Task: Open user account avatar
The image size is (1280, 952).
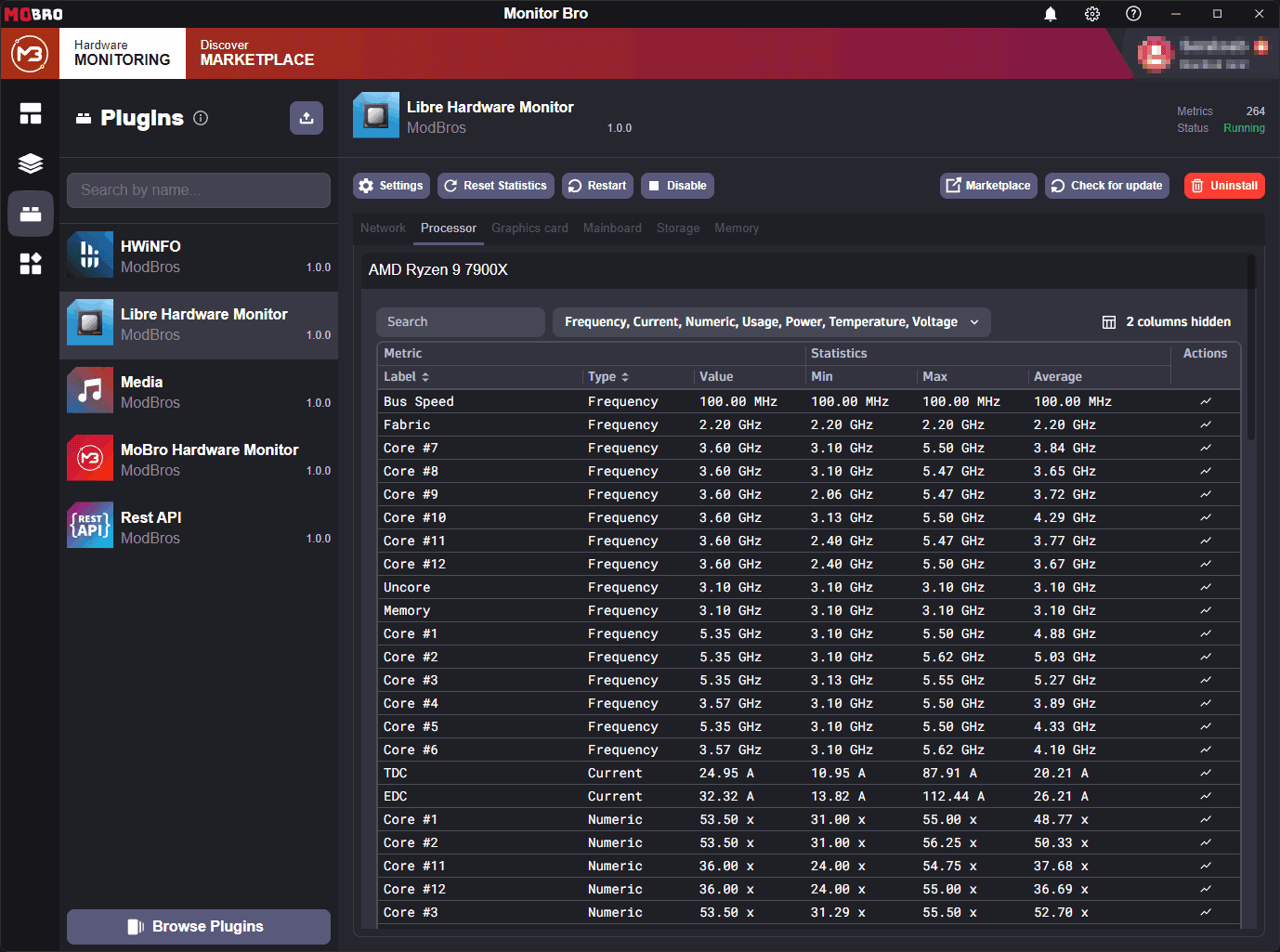Action: click(1156, 54)
